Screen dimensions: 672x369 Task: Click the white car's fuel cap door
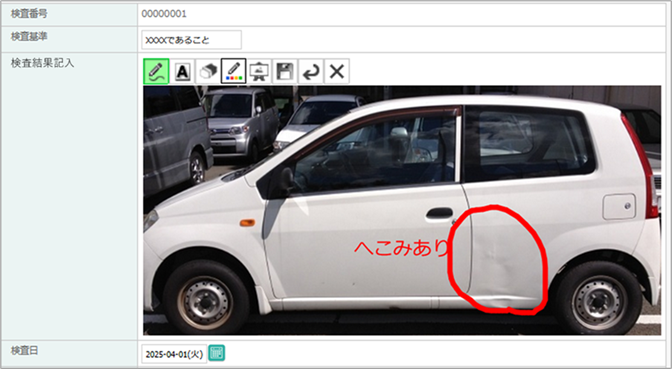[x=619, y=207]
